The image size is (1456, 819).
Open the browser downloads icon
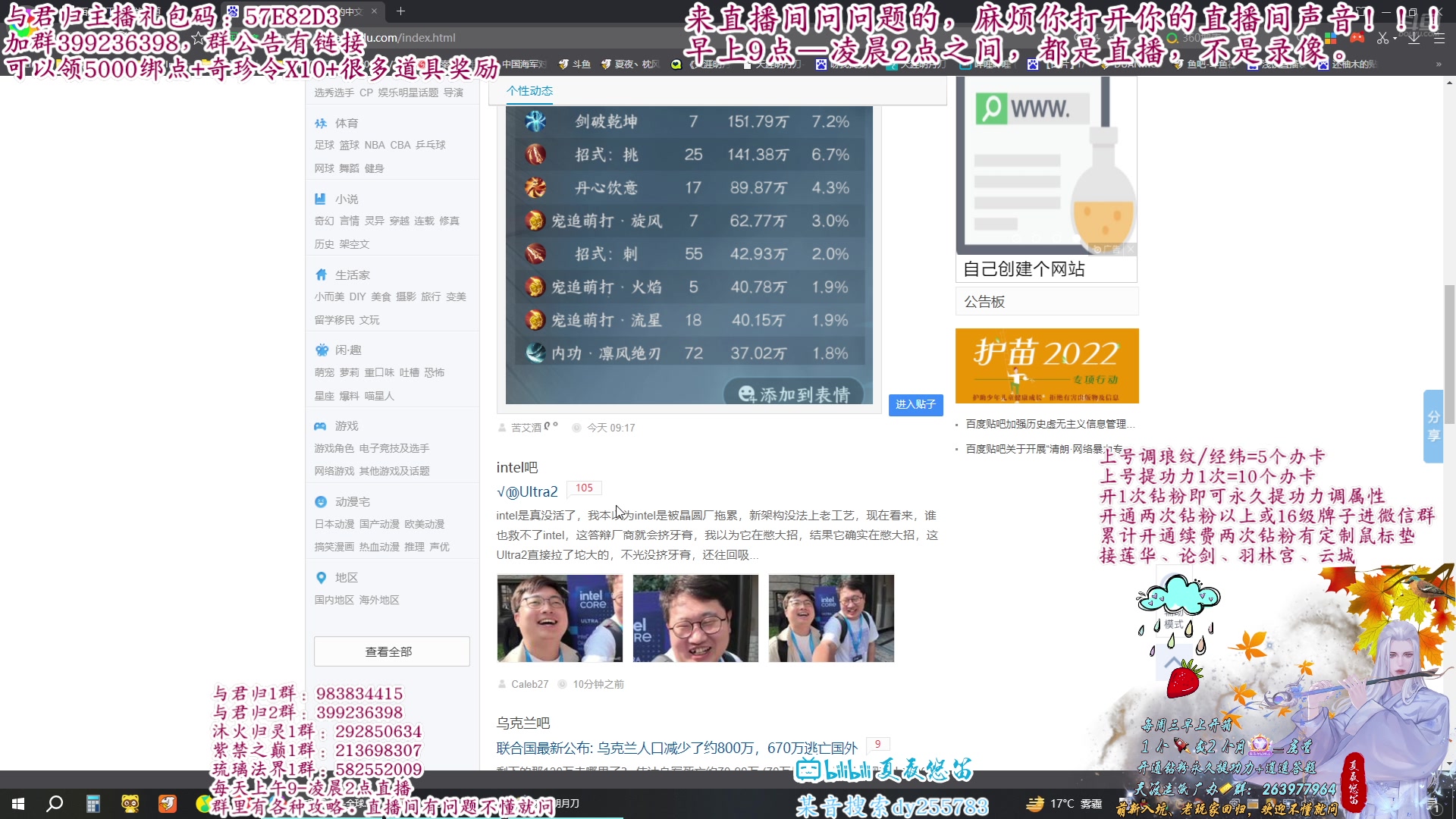pos(1414,38)
